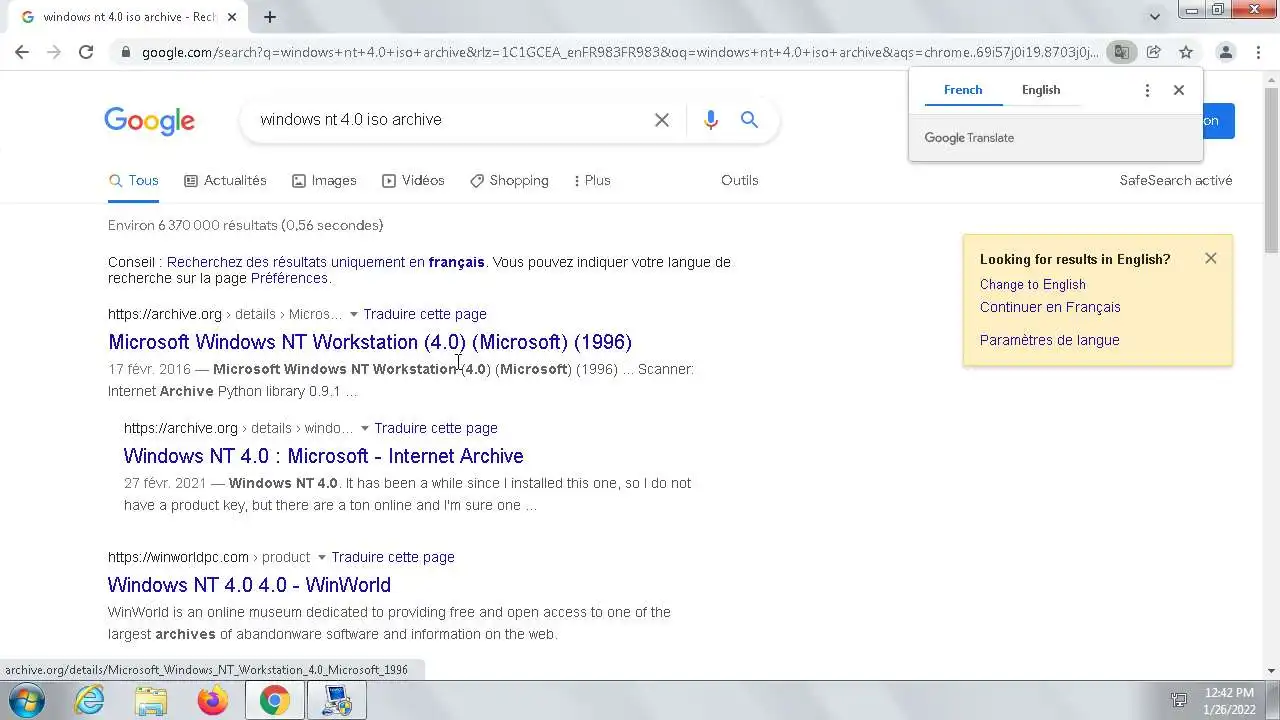Screen dimensions: 1280x720
Task: Open SafeSearch activé settings
Action: tap(1176, 181)
